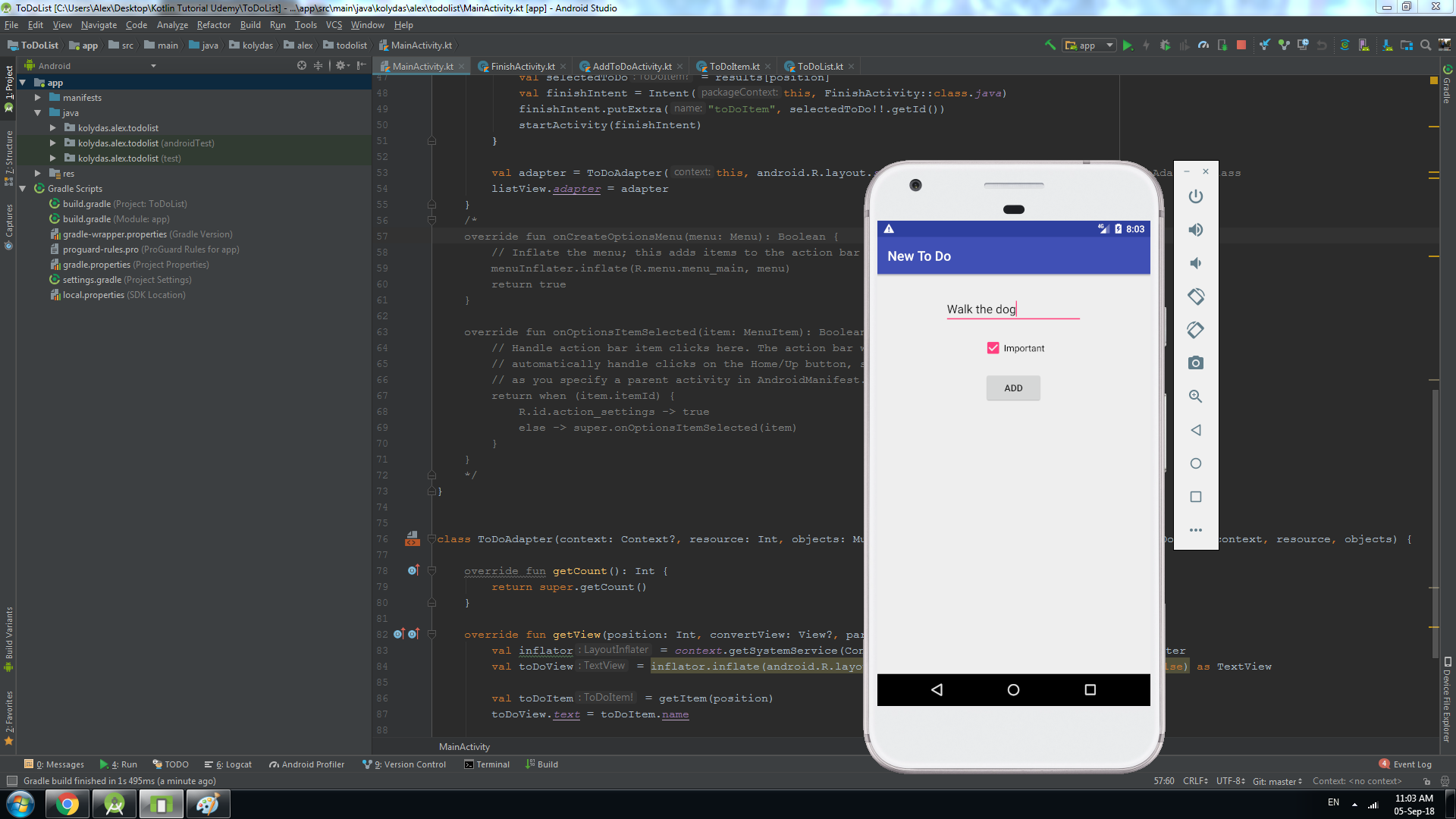Open the Version Control tool window

click(x=404, y=764)
